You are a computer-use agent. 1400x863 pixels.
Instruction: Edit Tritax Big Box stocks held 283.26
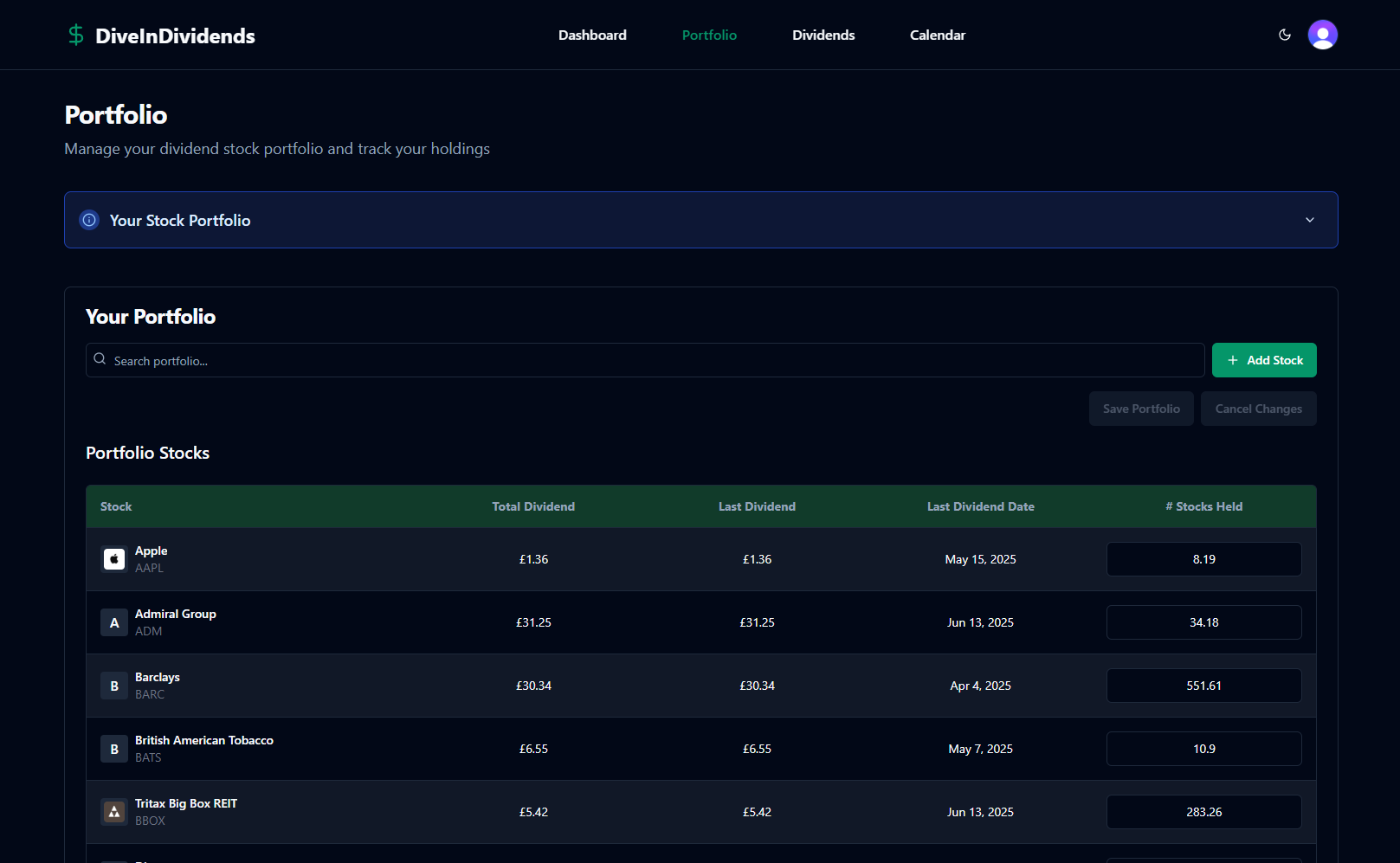tap(1204, 812)
